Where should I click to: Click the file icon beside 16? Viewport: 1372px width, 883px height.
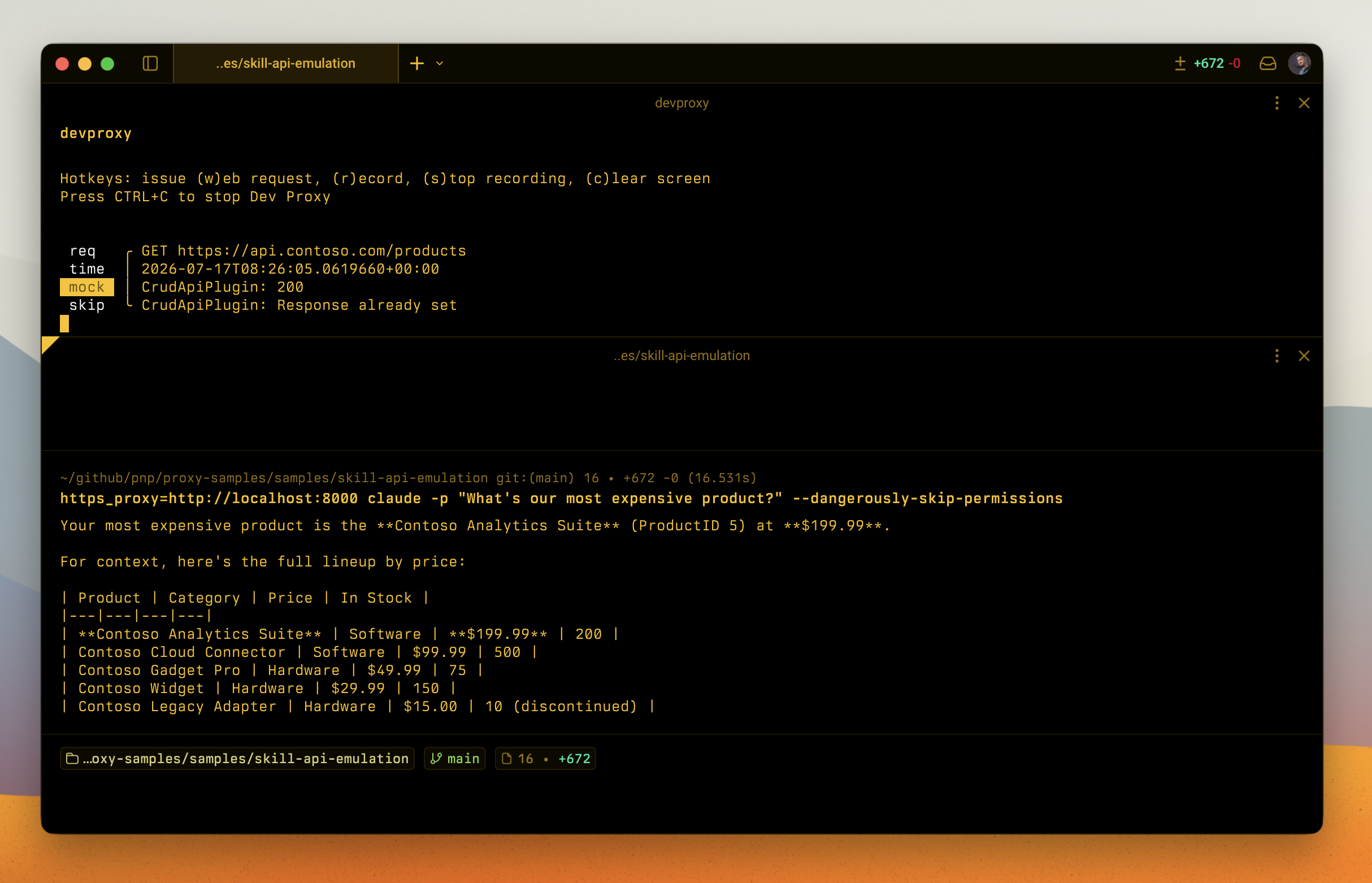(x=507, y=759)
